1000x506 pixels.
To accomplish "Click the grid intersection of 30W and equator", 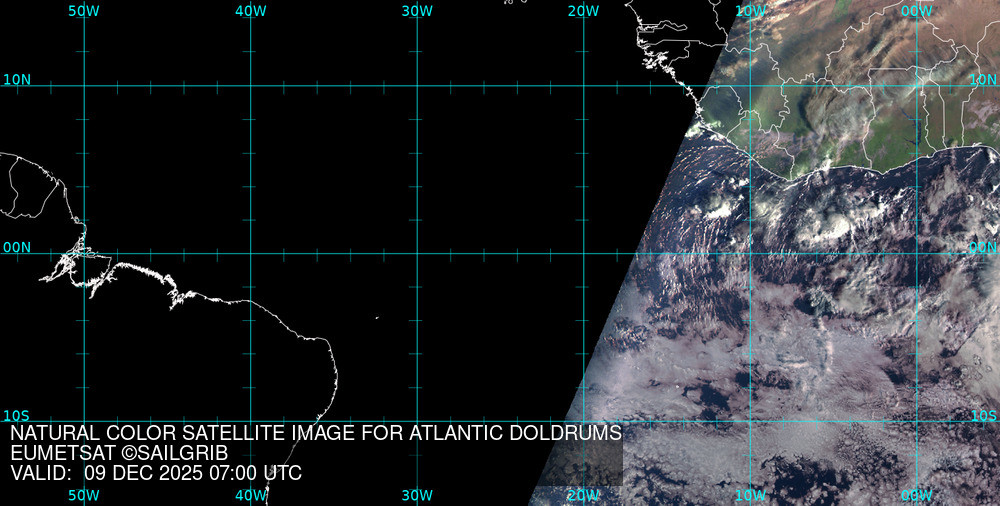I will coord(417,253).
